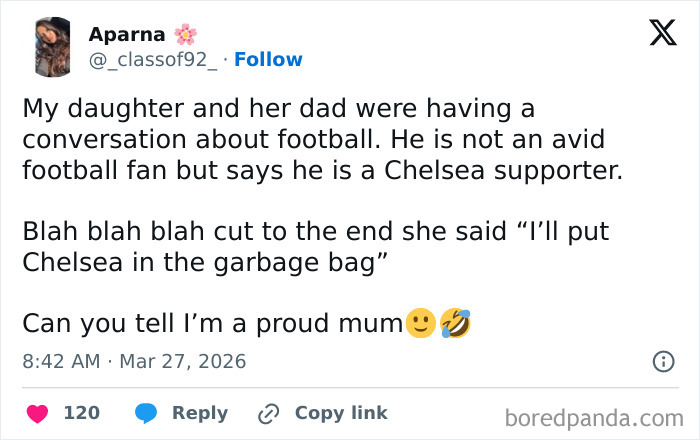Follow the @_classof92_ account
This screenshot has height=440, width=700.
[x=268, y=60]
